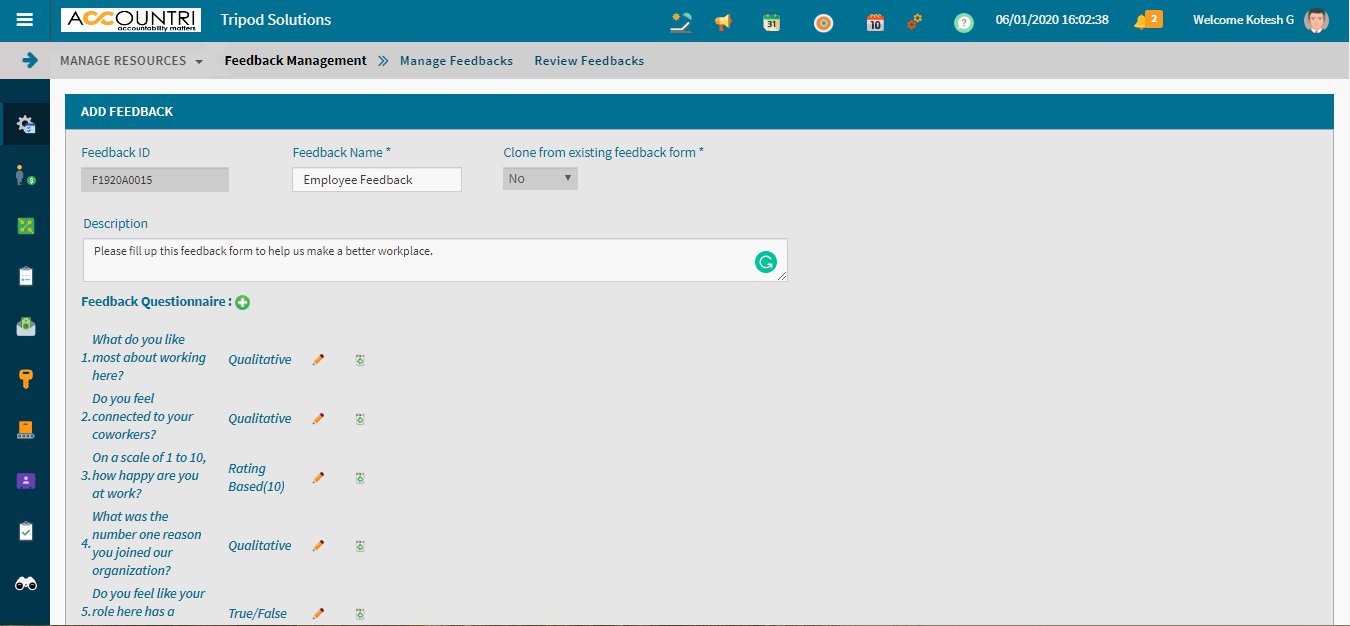1350x626 pixels.
Task: Open the green calendar 31 icon
Action: coord(771,22)
